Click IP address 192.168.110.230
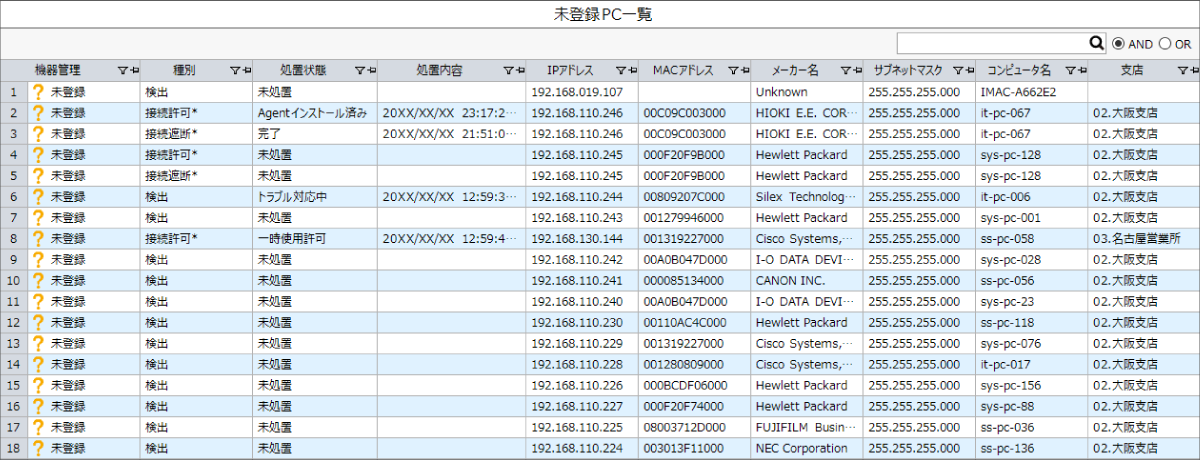The height and width of the screenshot is (460, 1200). click(582, 322)
